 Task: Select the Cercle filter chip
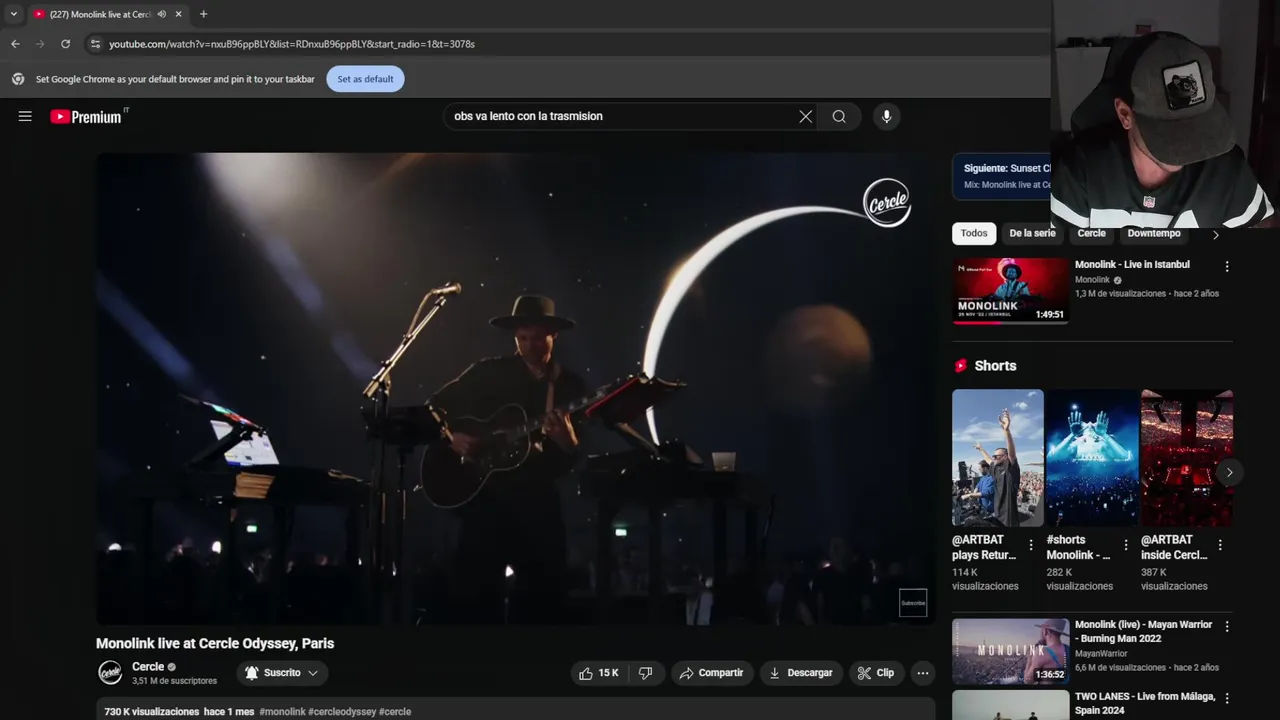point(1092,233)
